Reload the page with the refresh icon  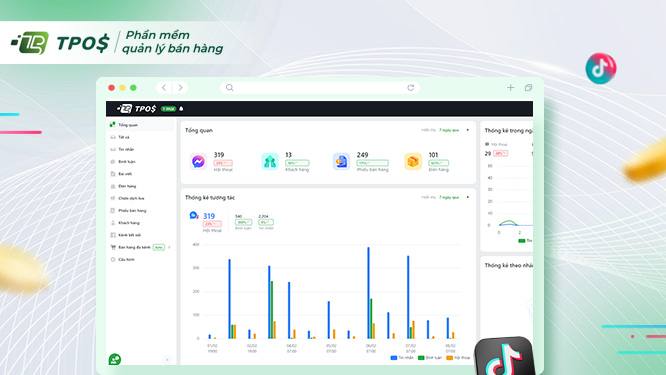(x=411, y=87)
